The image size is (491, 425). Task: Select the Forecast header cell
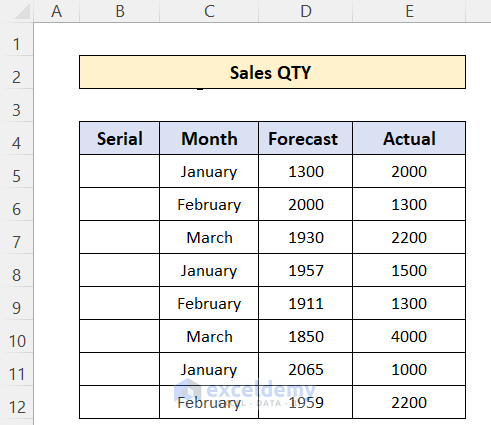[x=305, y=138]
